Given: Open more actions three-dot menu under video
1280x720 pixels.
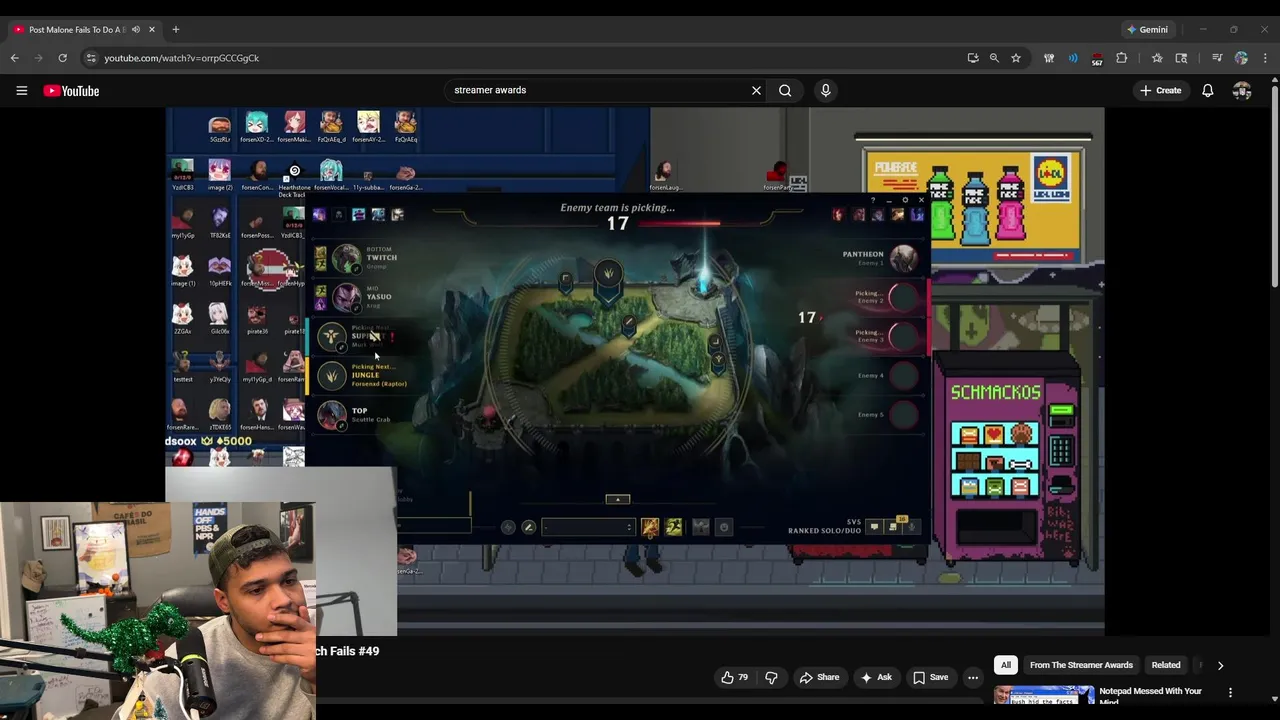Looking at the screenshot, I should coord(973,677).
